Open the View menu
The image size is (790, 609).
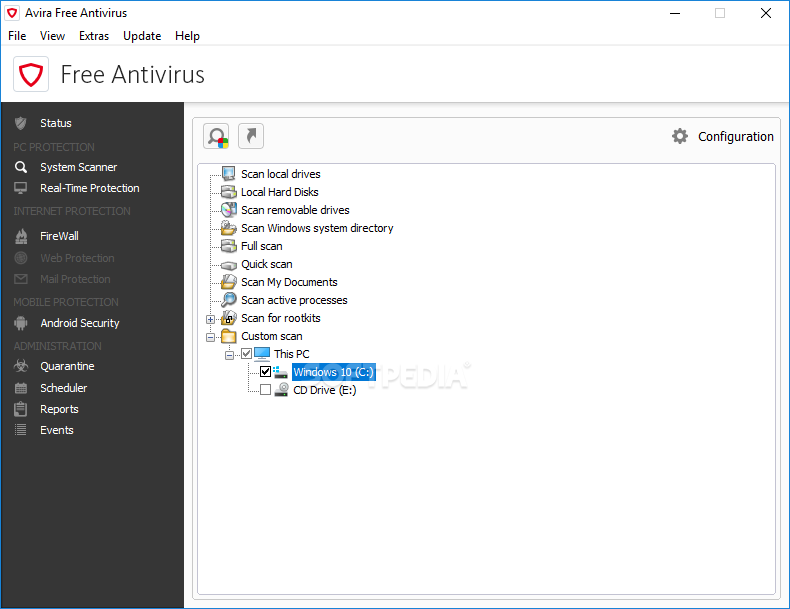[52, 36]
